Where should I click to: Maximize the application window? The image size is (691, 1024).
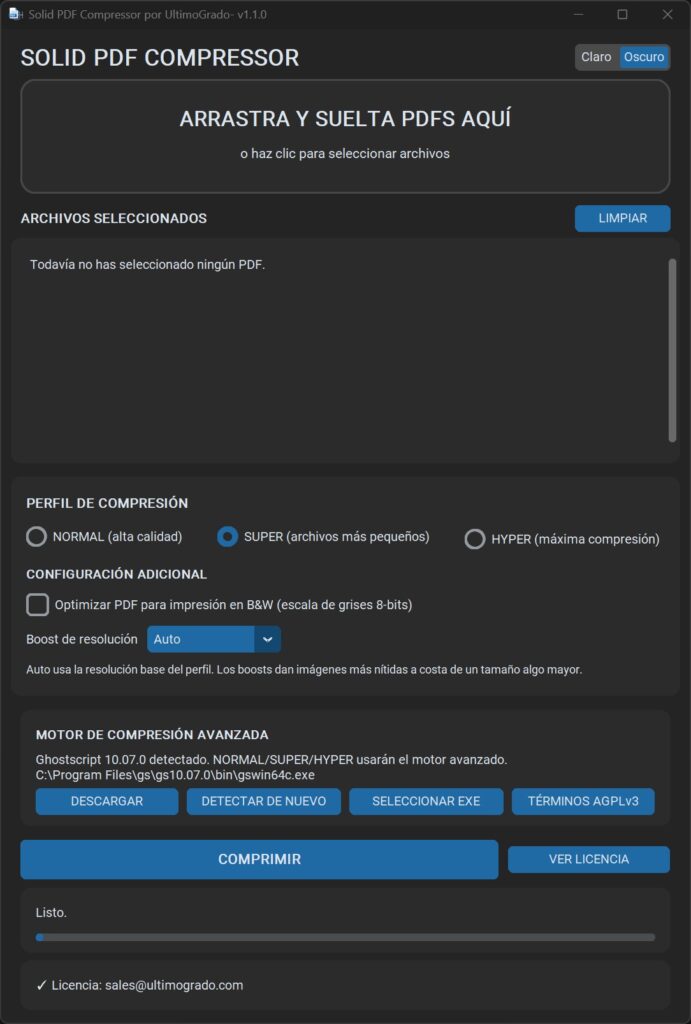(622, 14)
